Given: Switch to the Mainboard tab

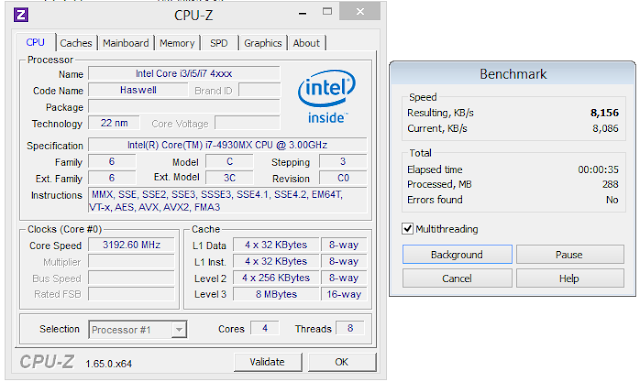Looking at the screenshot, I should point(126,43).
